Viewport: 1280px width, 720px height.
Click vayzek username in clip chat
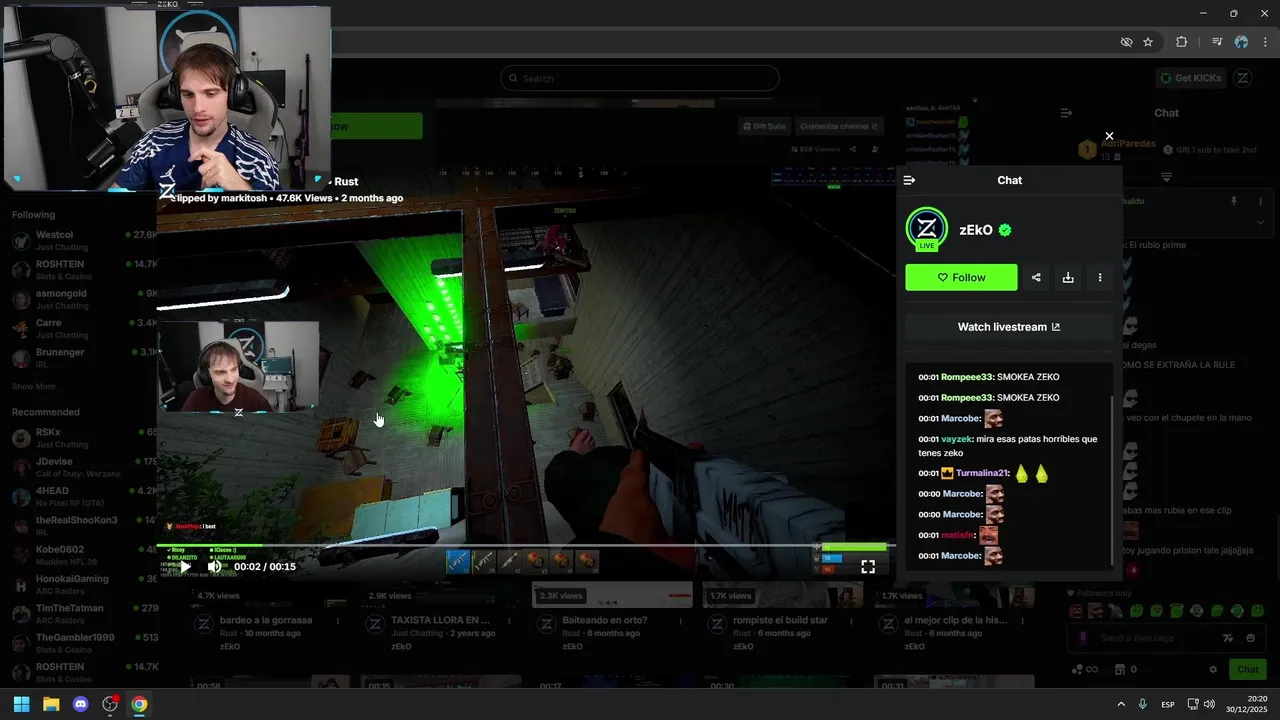click(x=957, y=439)
